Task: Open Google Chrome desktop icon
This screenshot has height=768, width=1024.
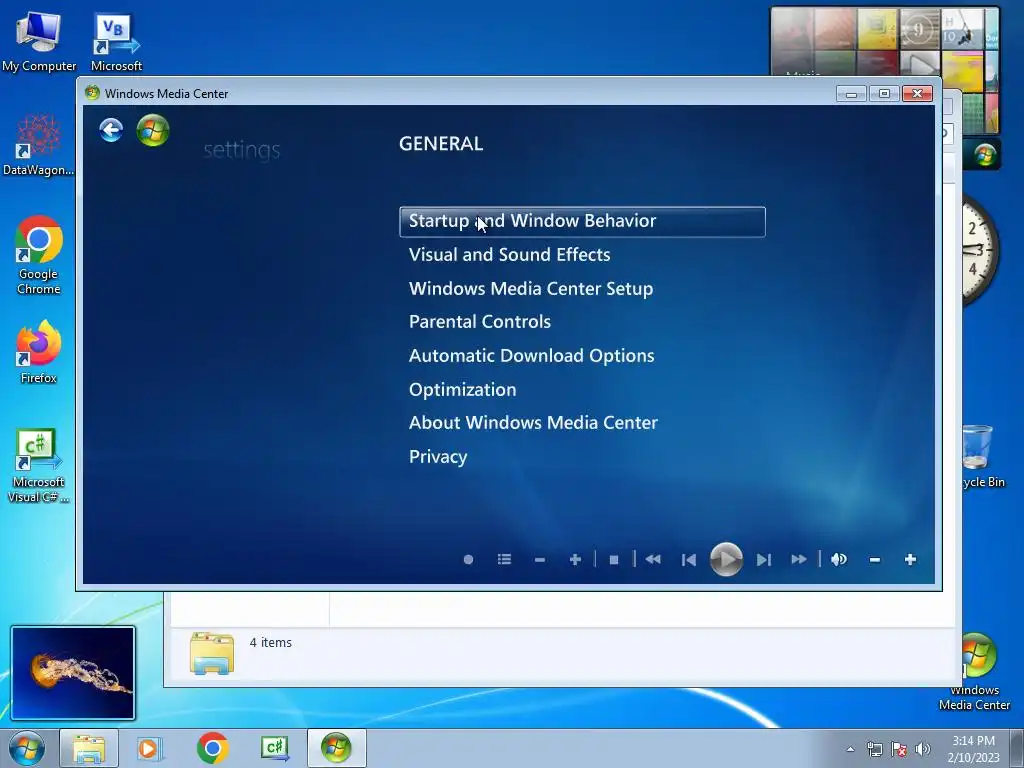Action: point(39,255)
